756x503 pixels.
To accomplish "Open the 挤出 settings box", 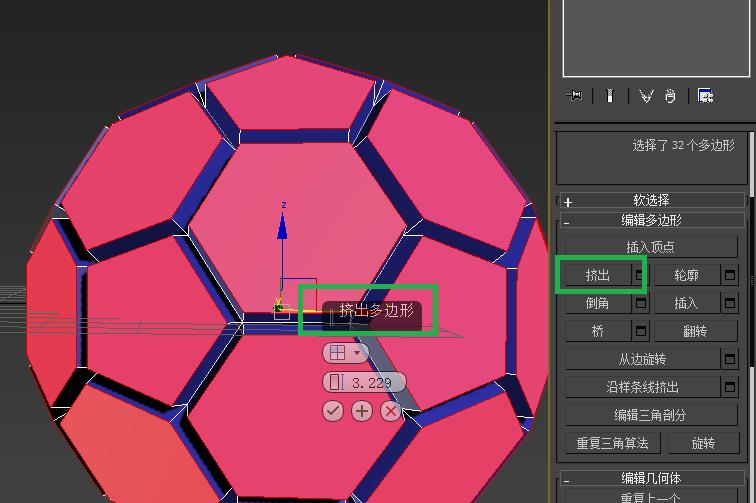I will pos(639,275).
